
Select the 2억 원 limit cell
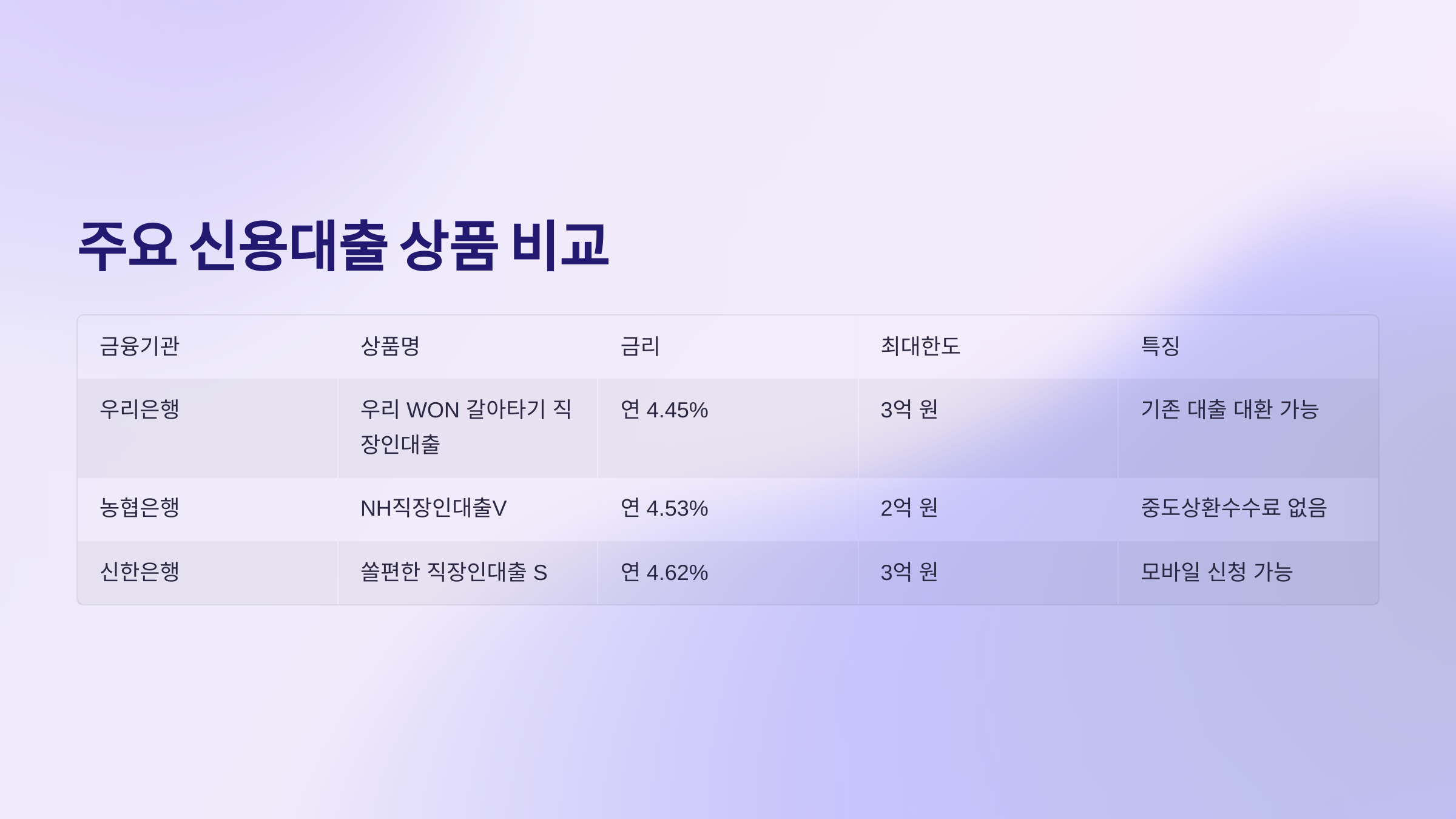909,508
